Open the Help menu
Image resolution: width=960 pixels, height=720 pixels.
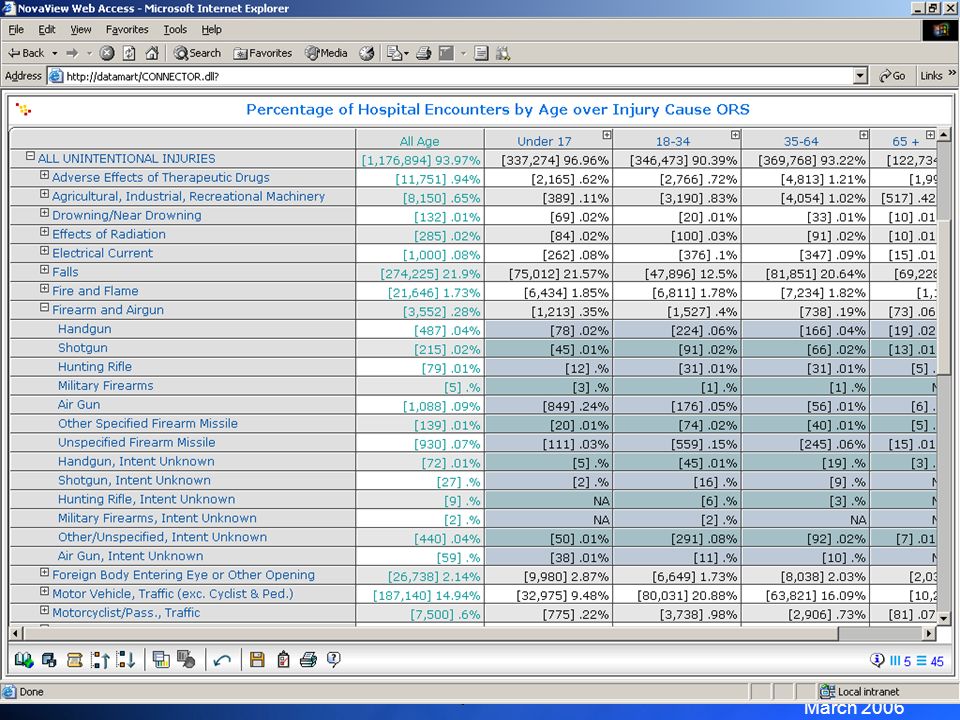pos(211,29)
